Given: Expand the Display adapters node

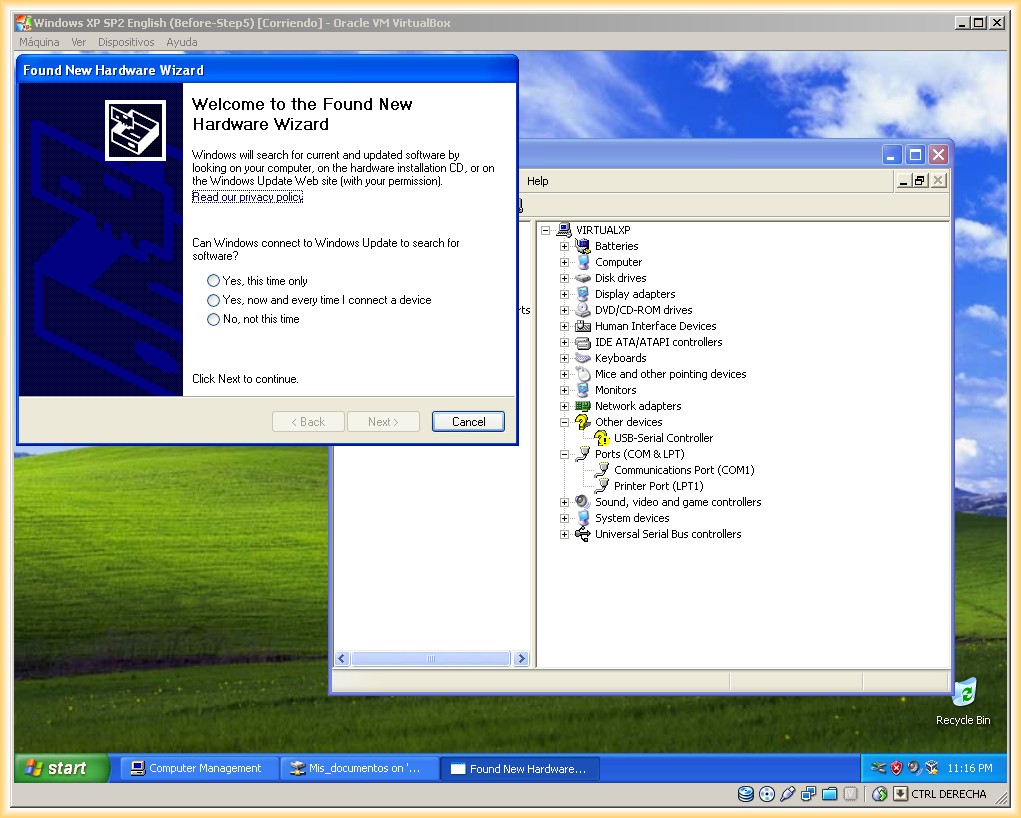Looking at the screenshot, I should [x=564, y=294].
